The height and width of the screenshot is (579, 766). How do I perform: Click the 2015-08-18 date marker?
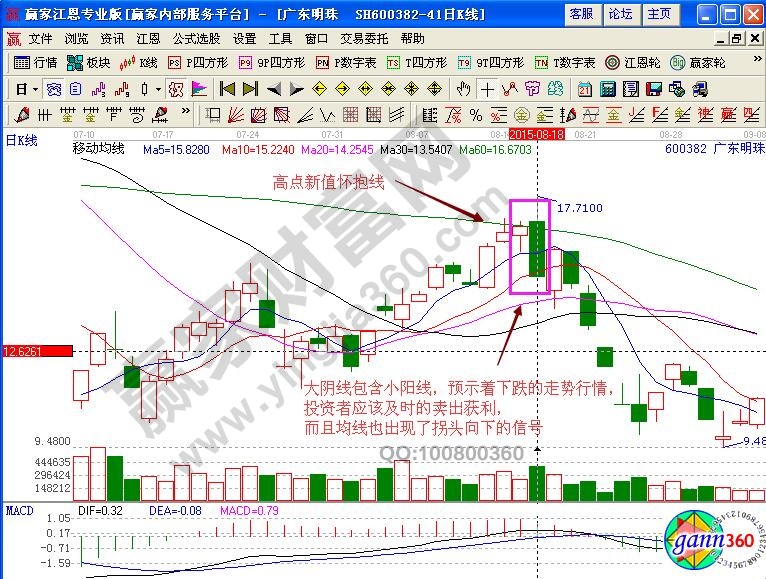[537, 133]
